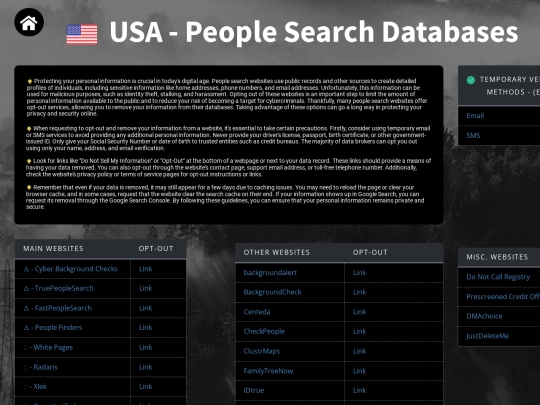
Task: Click the lightbulb icon before 'Protecting your personal'
Action: [30, 82]
